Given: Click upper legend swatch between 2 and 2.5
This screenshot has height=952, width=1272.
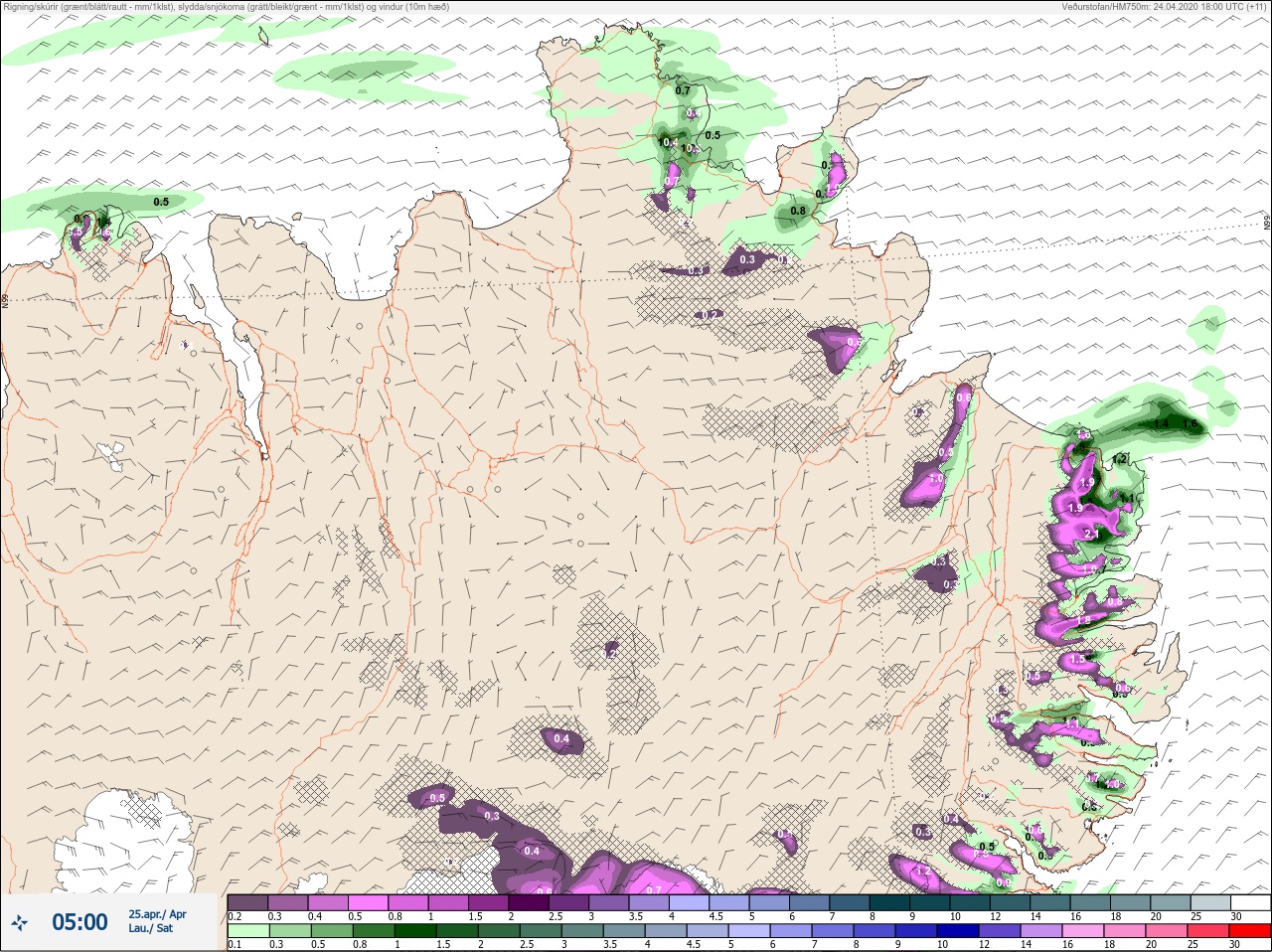Looking at the screenshot, I should 530,902.
